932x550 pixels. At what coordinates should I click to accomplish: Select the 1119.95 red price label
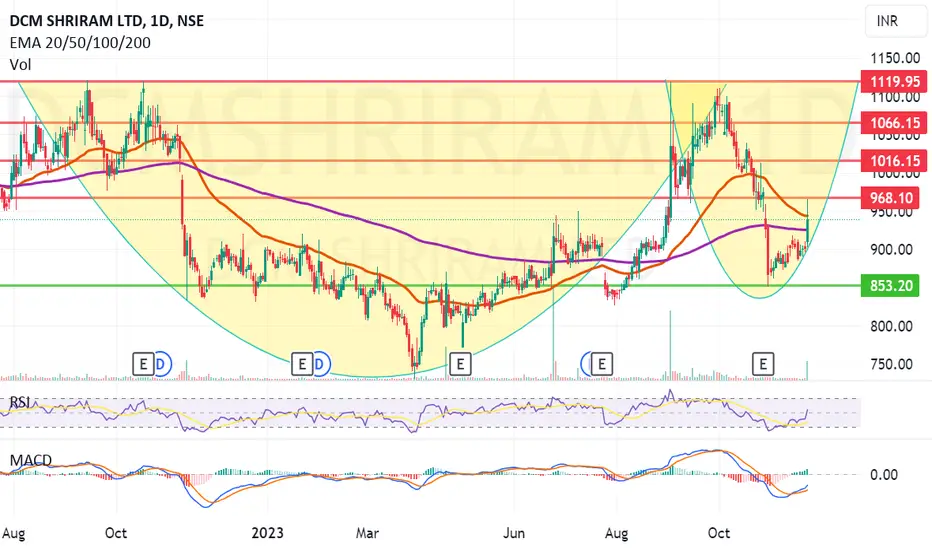[x=893, y=81]
